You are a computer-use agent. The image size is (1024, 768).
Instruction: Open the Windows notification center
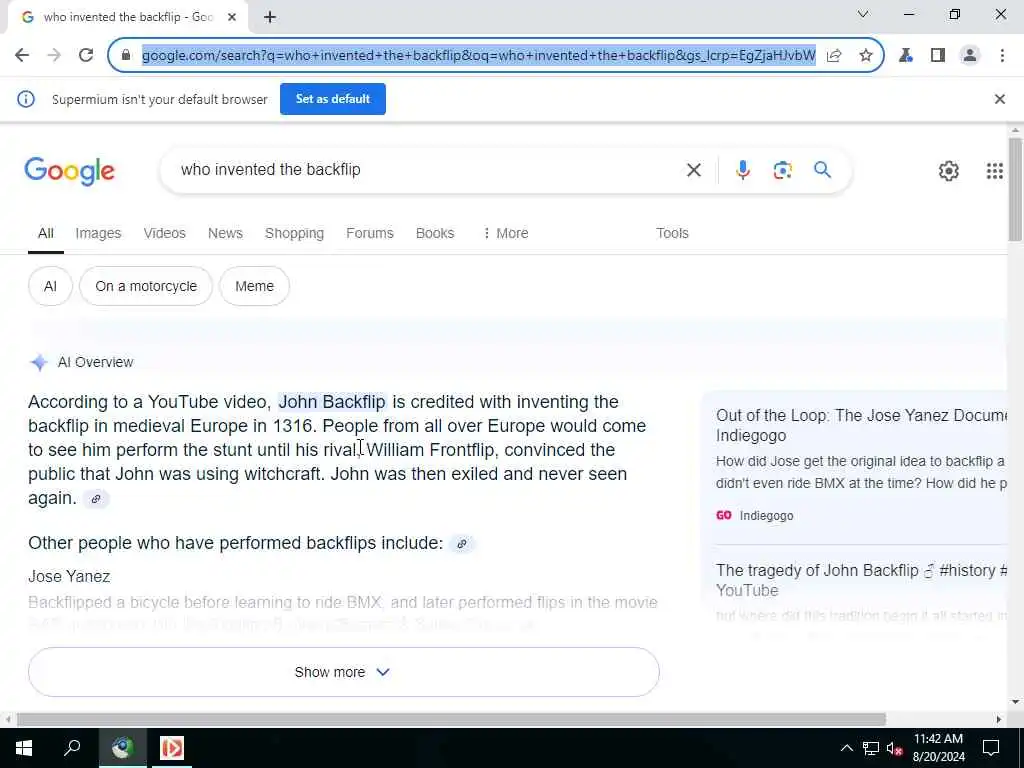991,748
